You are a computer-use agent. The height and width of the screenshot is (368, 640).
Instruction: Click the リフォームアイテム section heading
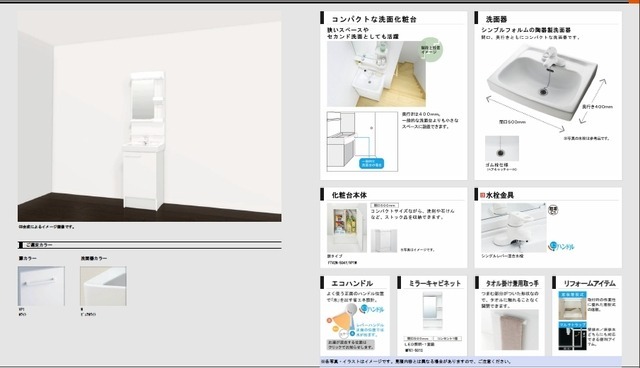pos(589,283)
